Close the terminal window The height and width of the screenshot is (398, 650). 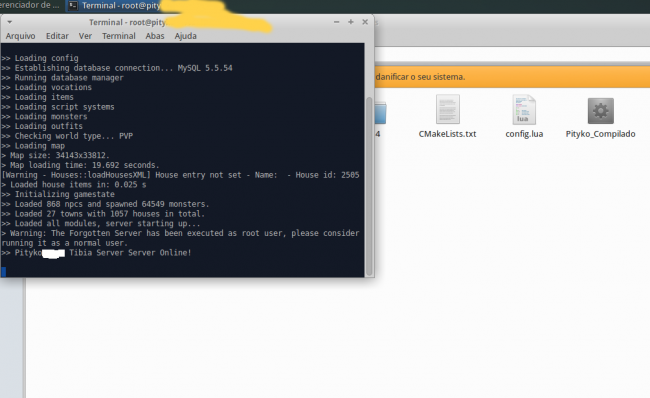(365, 22)
